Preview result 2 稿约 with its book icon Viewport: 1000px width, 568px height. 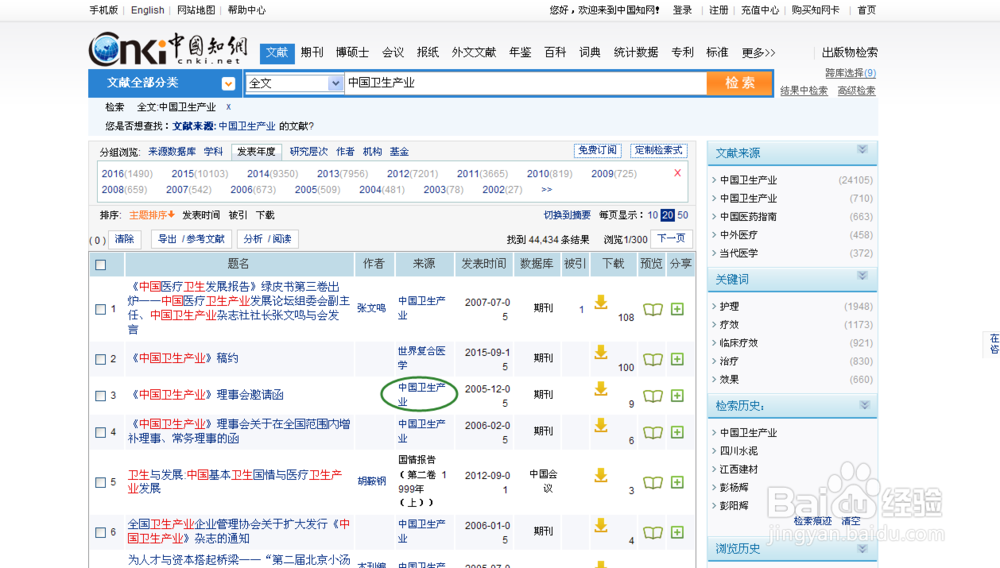click(x=652, y=359)
